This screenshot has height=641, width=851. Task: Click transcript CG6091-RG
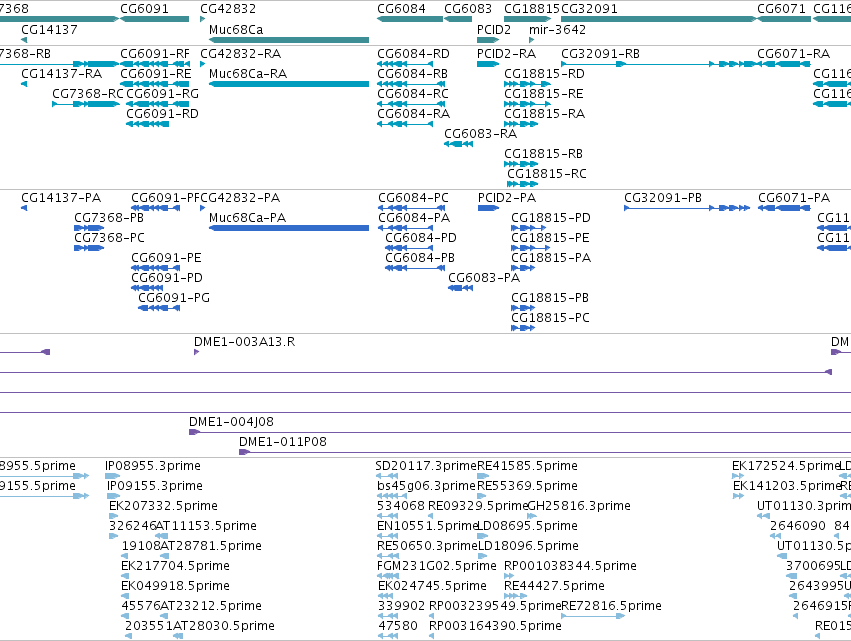point(162,94)
